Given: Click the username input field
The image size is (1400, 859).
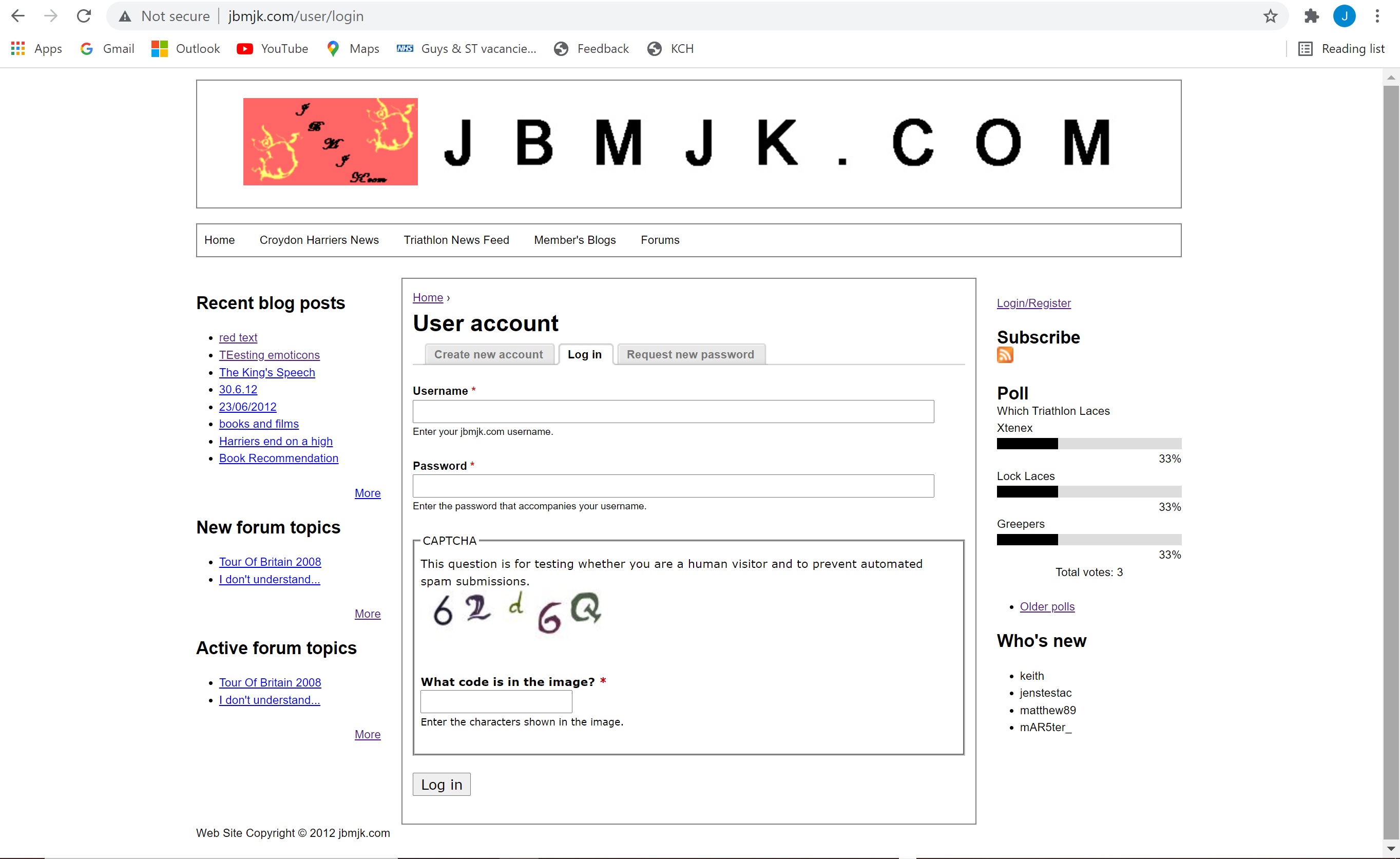Looking at the screenshot, I should point(673,411).
